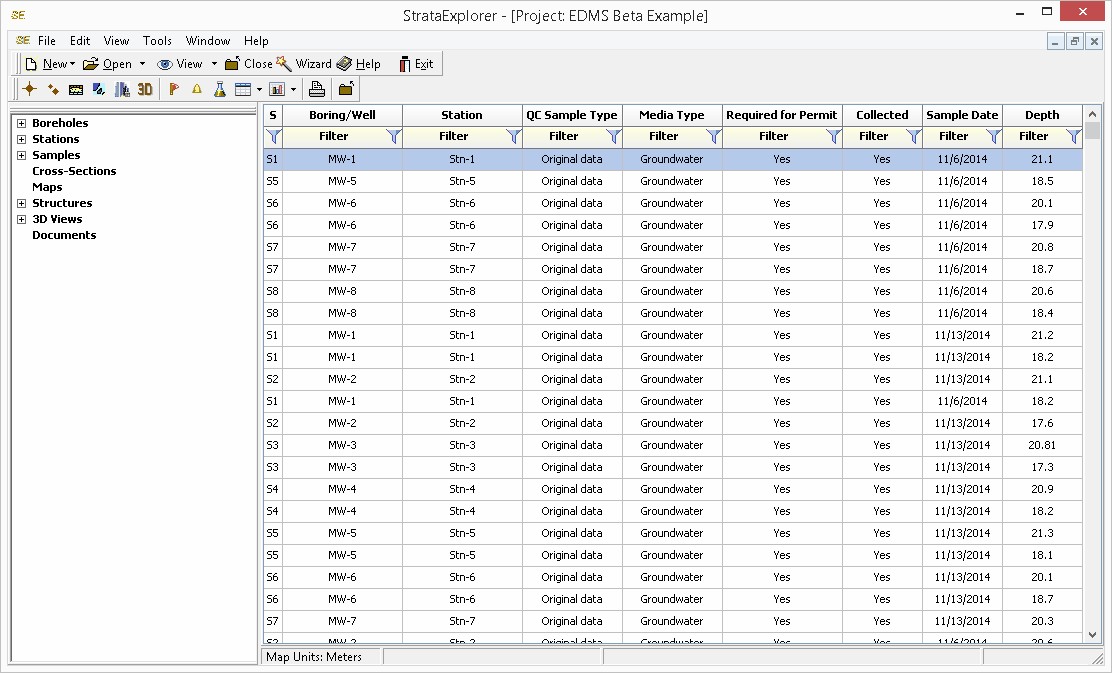Click the yellow bell toolbar icon
The image size is (1112, 673).
click(197, 89)
